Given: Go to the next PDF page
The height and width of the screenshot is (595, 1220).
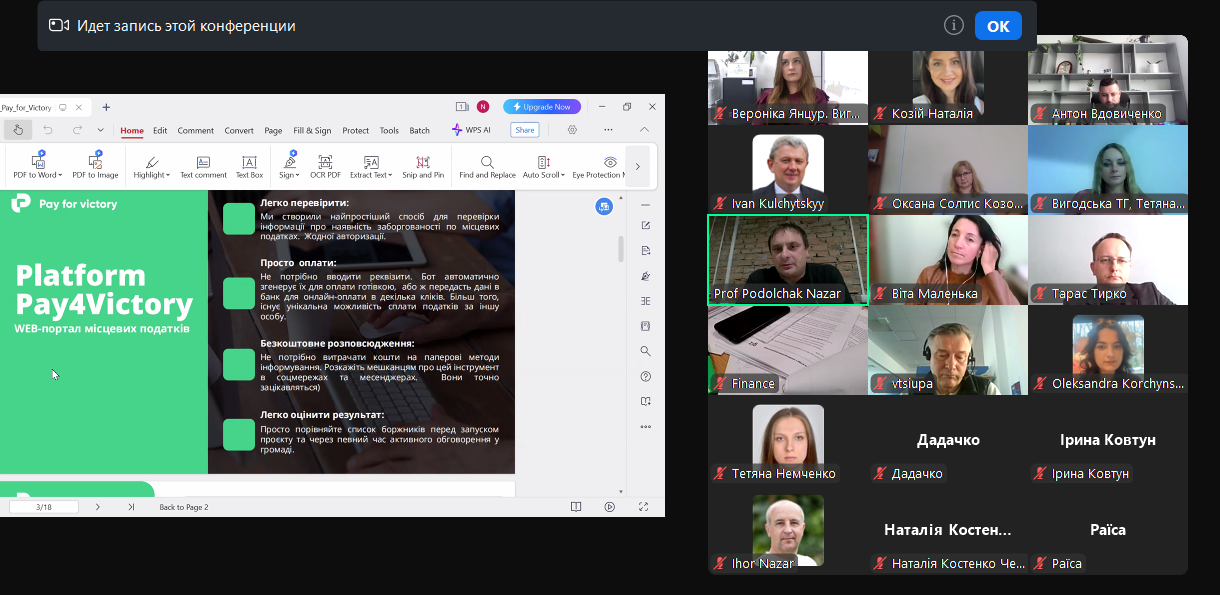Looking at the screenshot, I should [x=97, y=507].
